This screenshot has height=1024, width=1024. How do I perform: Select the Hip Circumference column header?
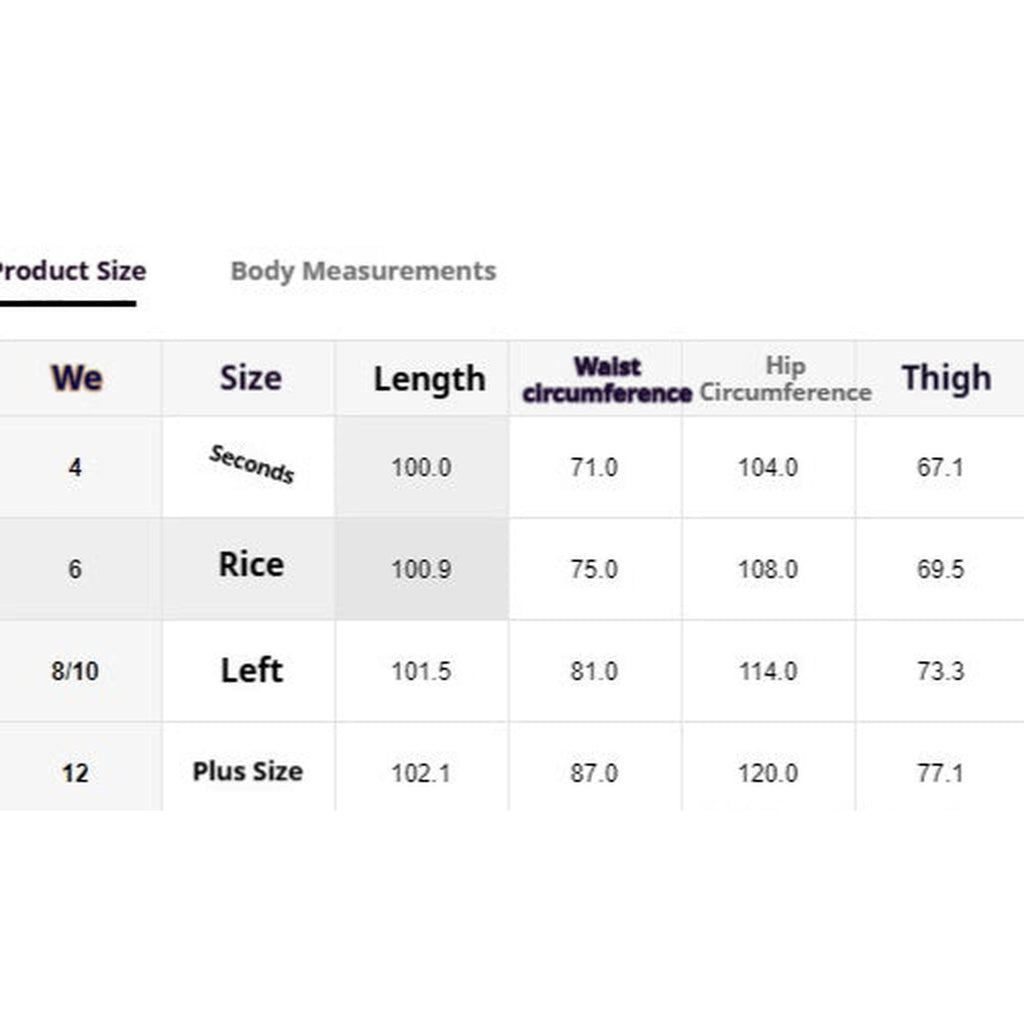point(785,379)
